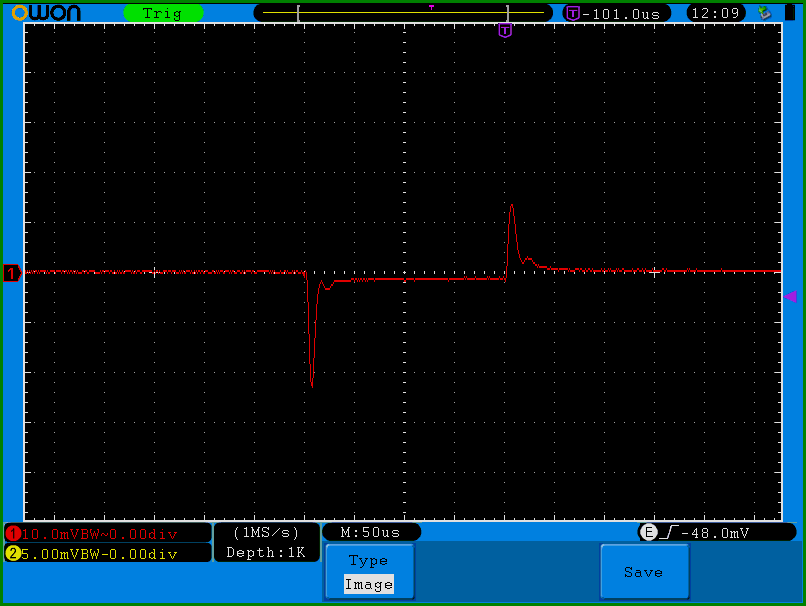Viewport: 806px width, 606px height.
Task: Click the 12:09 clock readout
Action: [716, 13]
